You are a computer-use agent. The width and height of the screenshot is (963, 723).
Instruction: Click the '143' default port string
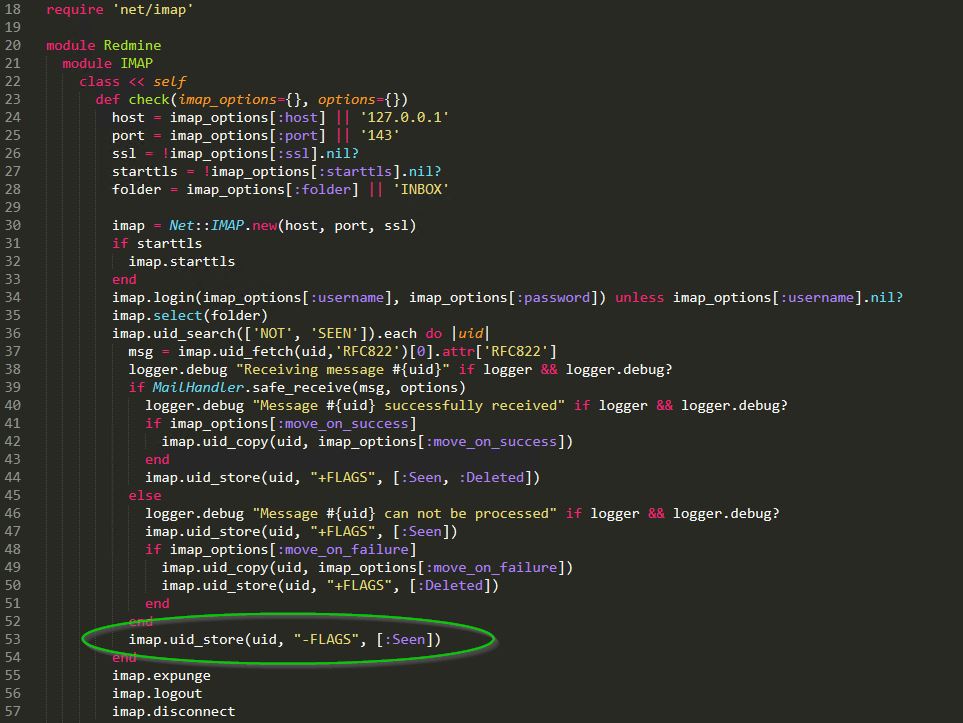point(380,135)
